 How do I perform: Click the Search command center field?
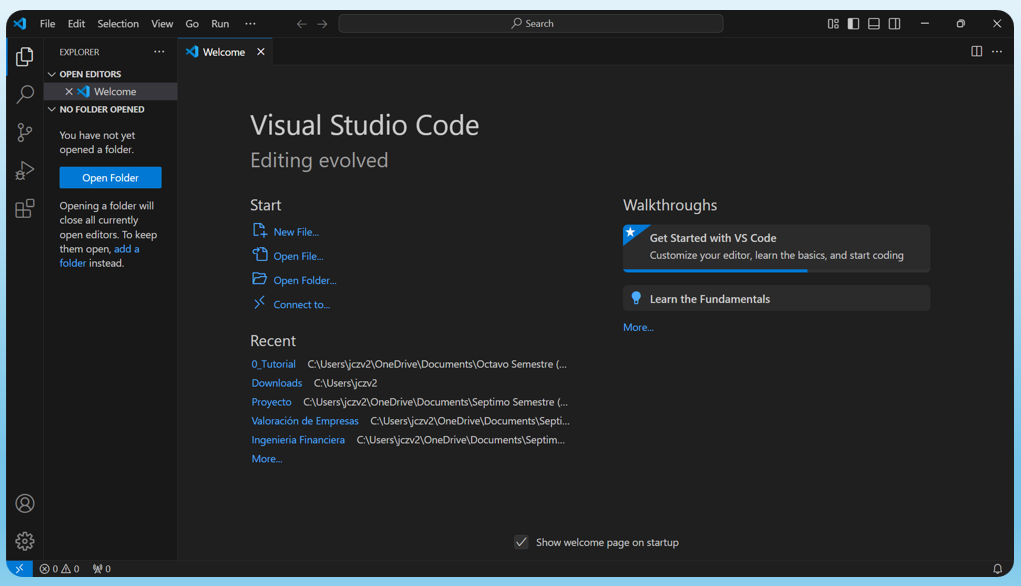531,23
